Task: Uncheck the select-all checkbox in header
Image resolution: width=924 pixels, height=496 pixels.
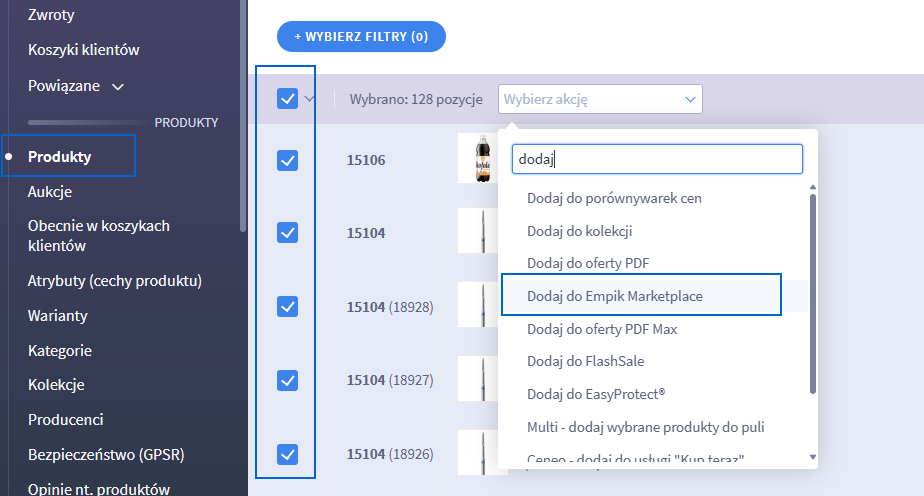Action: pyautogui.click(x=287, y=99)
